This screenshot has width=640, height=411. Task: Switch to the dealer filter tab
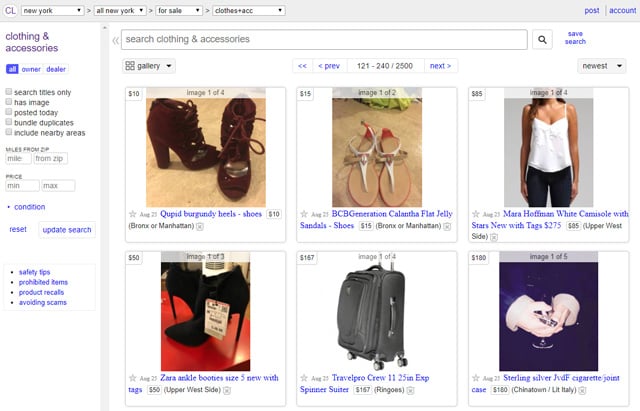tap(56, 69)
